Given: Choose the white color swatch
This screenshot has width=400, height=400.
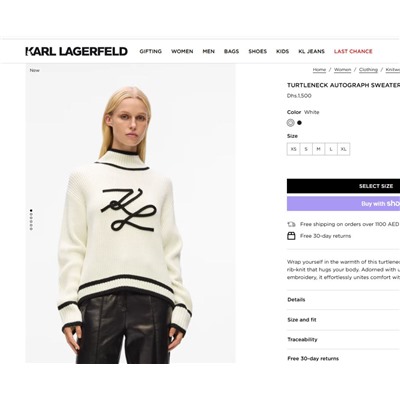Looking at the screenshot, I should pos(291,123).
